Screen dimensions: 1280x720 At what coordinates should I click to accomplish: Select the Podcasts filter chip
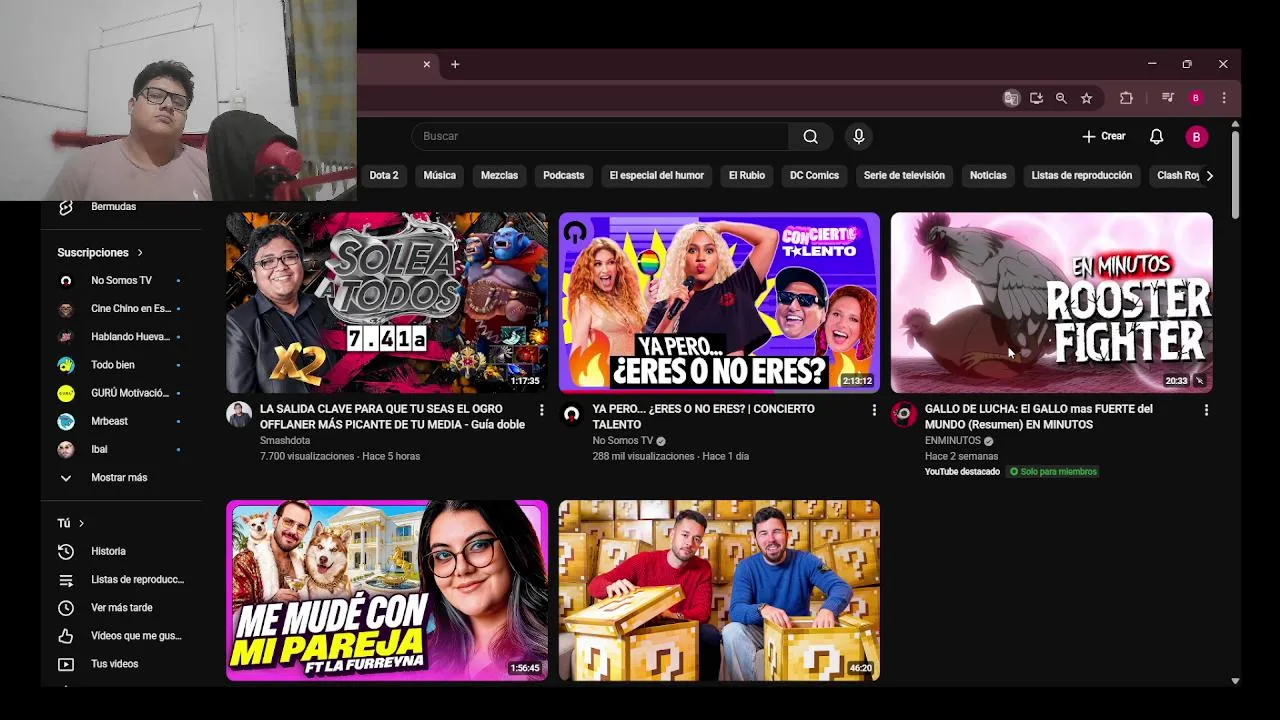point(563,175)
